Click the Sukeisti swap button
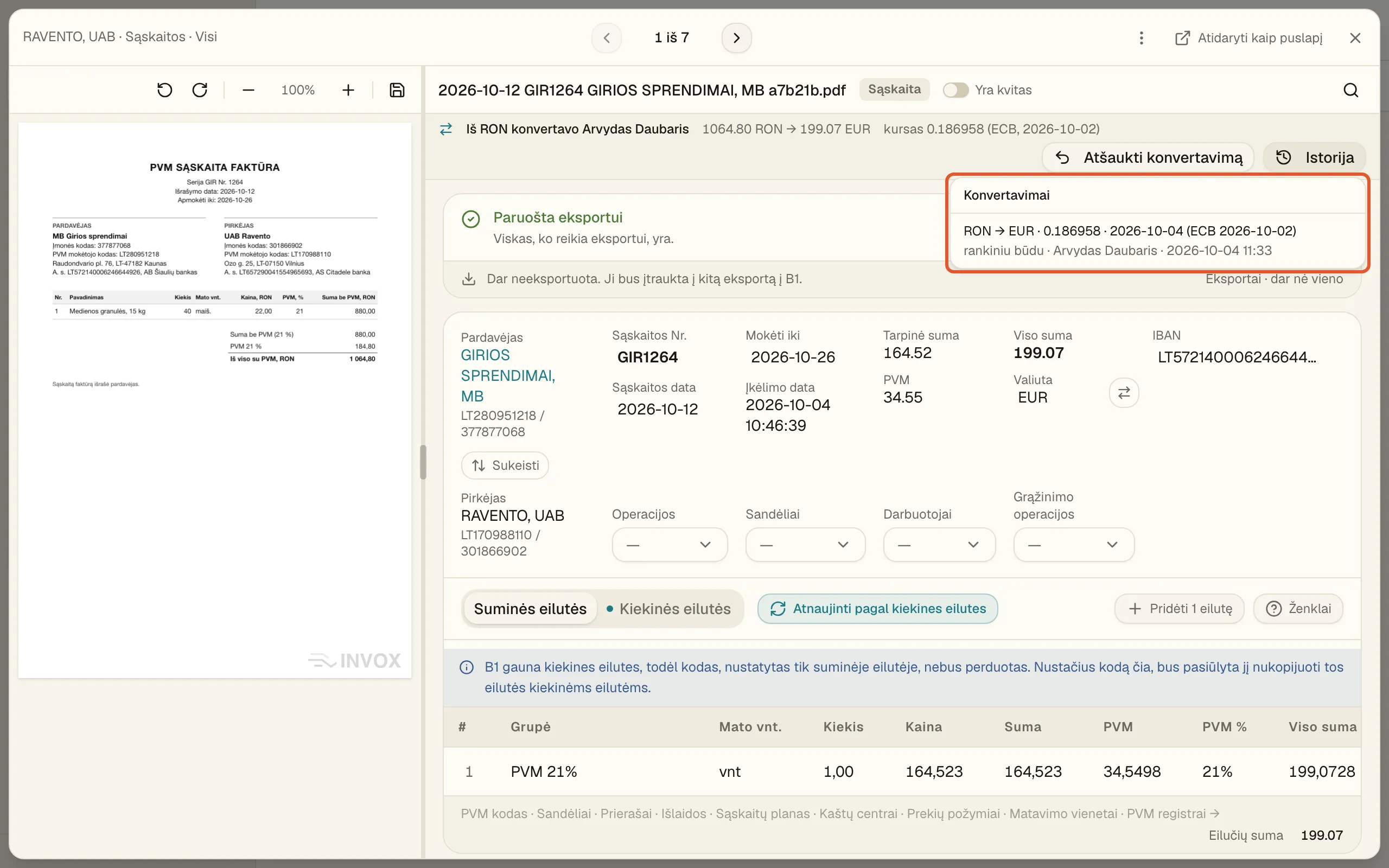This screenshot has width=1389, height=868. click(505, 465)
